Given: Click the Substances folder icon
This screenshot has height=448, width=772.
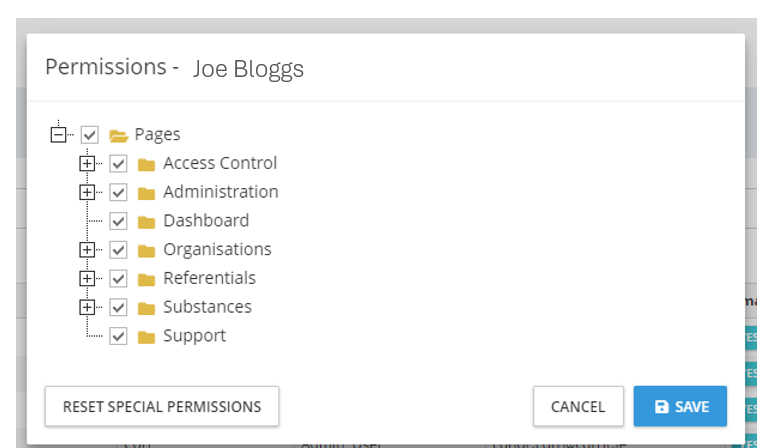Looking at the screenshot, I should (x=147, y=308).
